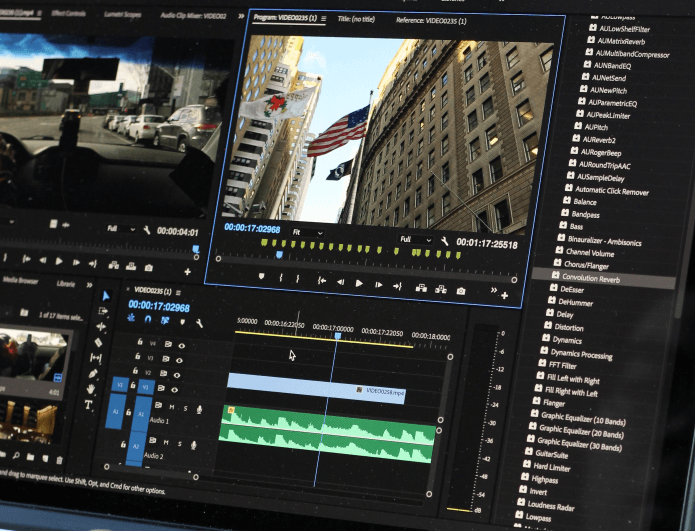Image resolution: width=695 pixels, height=531 pixels.
Task: Click Mark In in Program monitor
Action: [x=281, y=278]
